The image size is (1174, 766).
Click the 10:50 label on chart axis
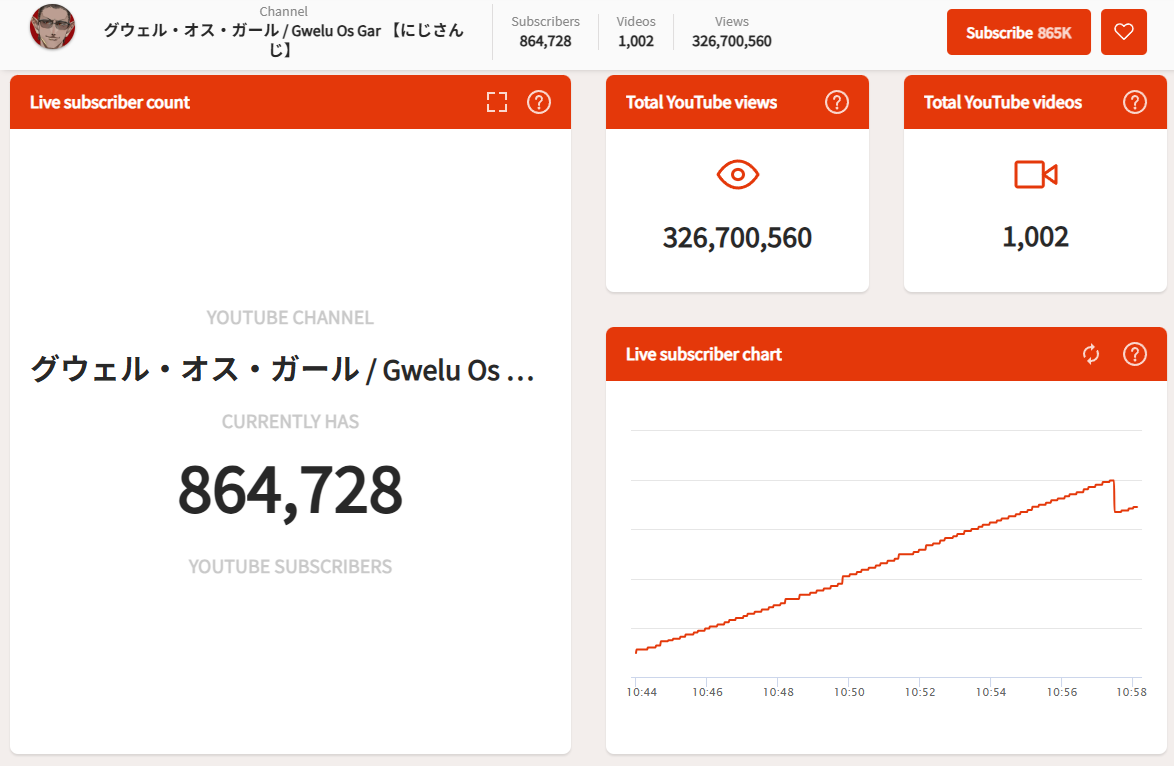click(849, 692)
